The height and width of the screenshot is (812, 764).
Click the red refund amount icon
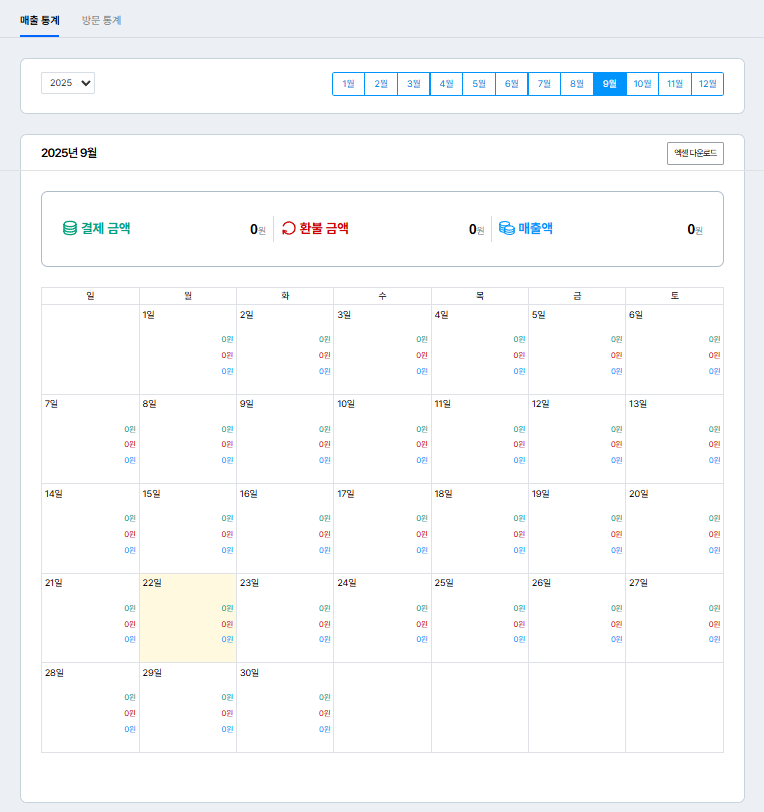coord(289,228)
